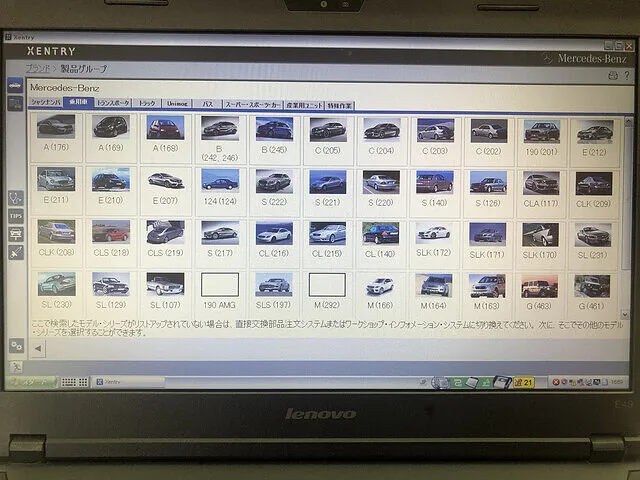Select the A (169) model thumbnail
Image resolution: width=640 pixels, height=480 pixels.
click(x=111, y=127)
